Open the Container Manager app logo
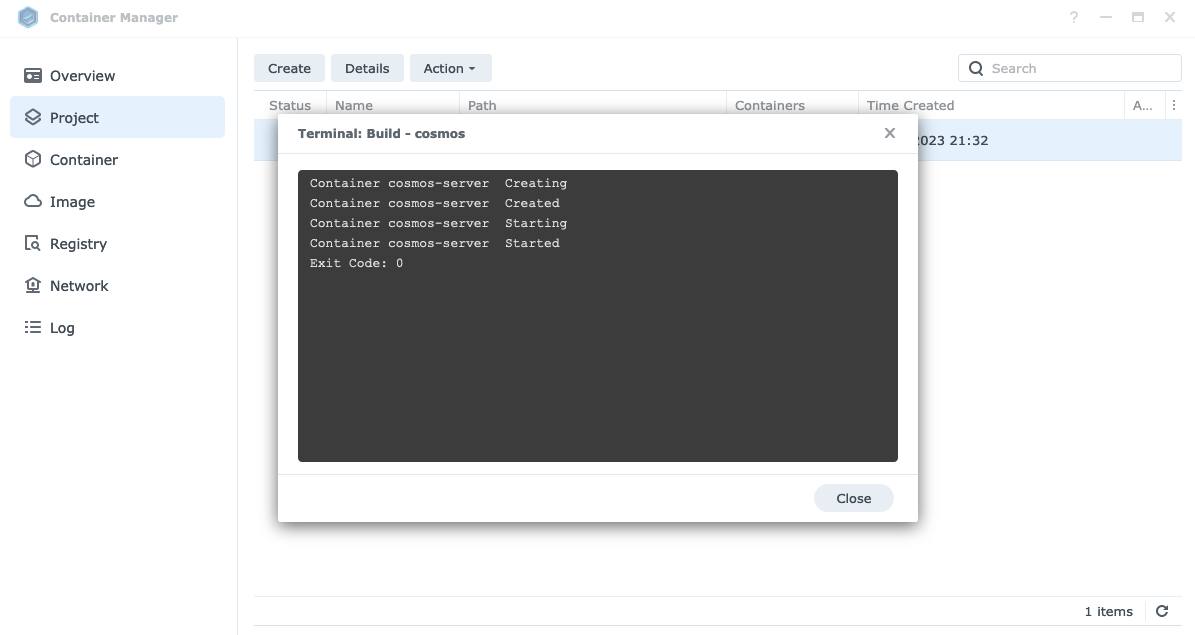The width and height of the screenshot is (1195, 635). point(28,18)
